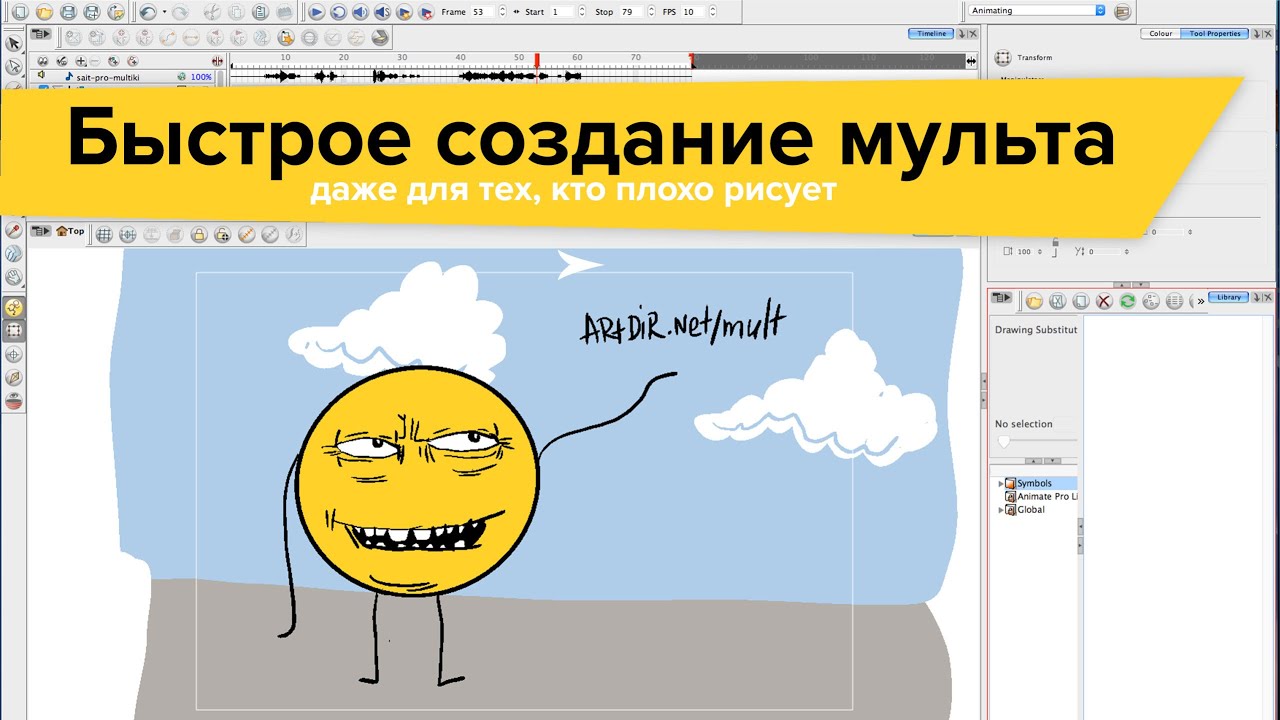1280x720 pixels.
Task: Click the Save As icon
Action: (92, 12)
